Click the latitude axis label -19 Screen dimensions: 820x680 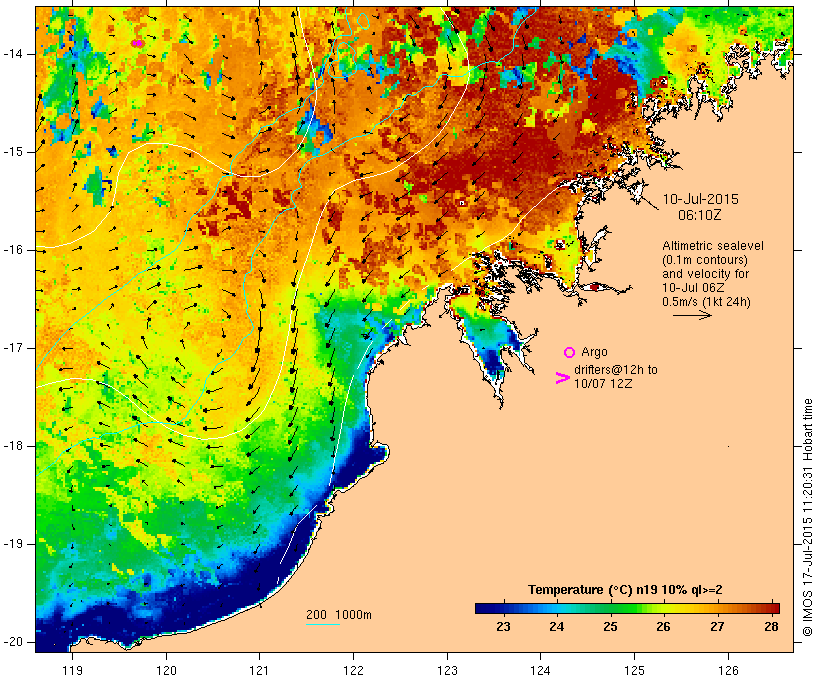coord(12,544)
